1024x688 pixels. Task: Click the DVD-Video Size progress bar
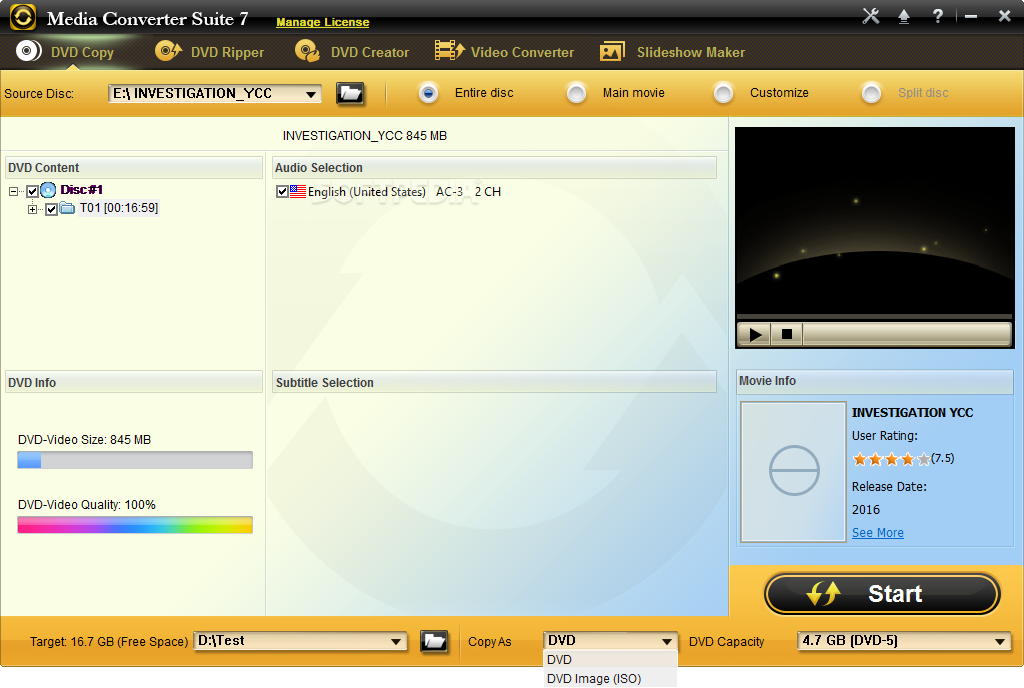point(135,460)
